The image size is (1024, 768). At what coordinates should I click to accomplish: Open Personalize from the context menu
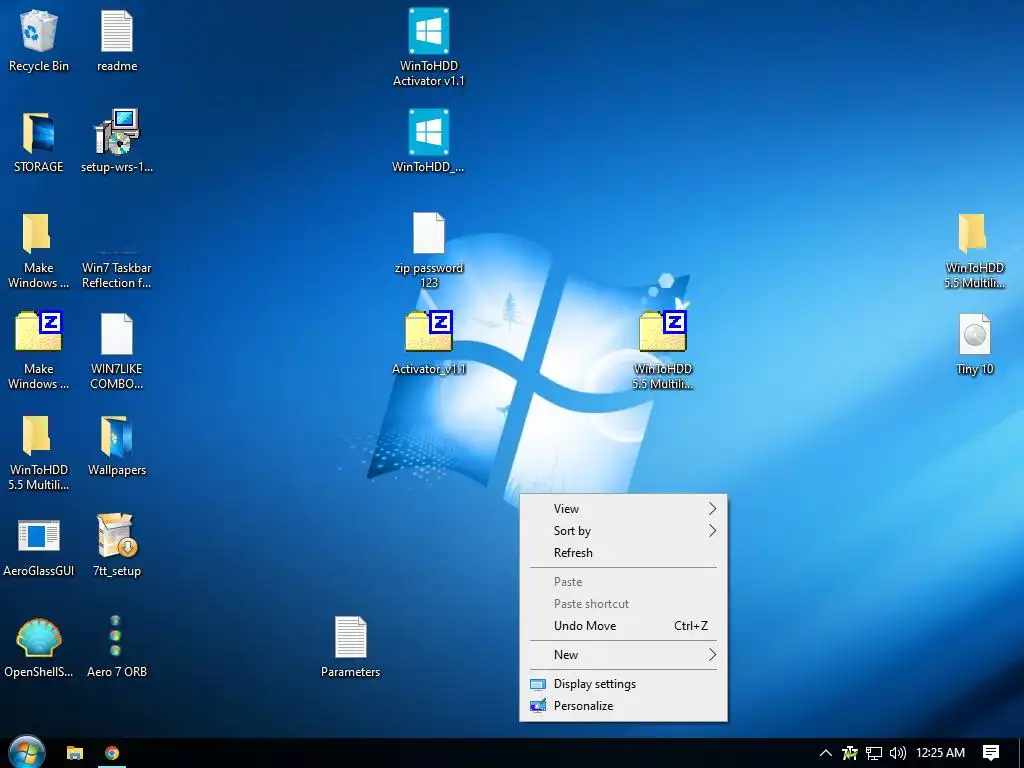point(624,706)
